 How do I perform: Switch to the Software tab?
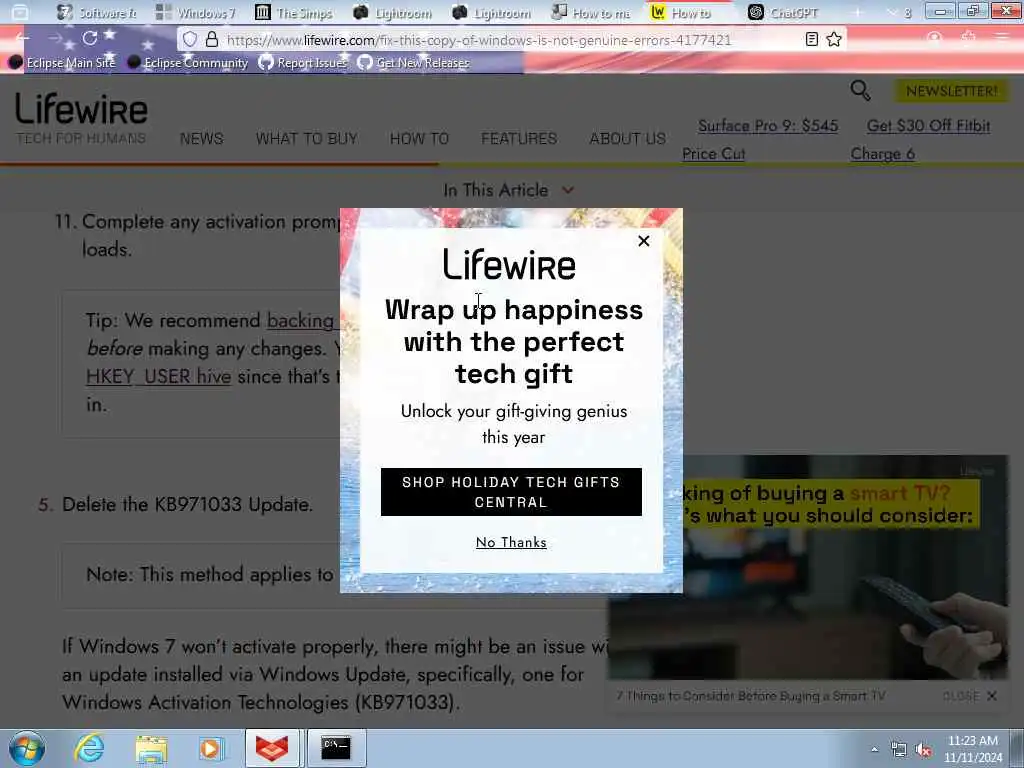(x=97, y=12)
